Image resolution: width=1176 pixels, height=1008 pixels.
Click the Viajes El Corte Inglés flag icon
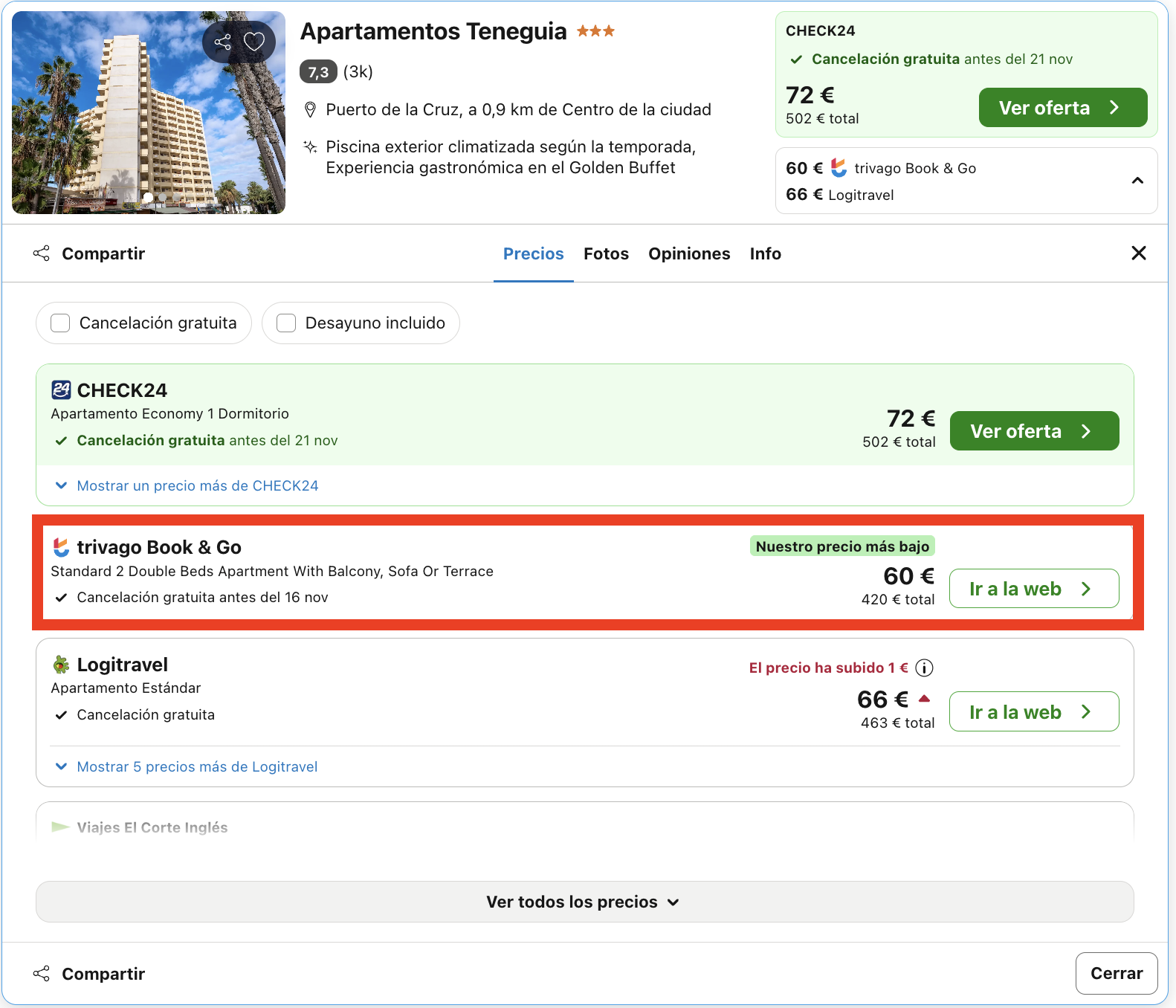(x=60, y=827)
